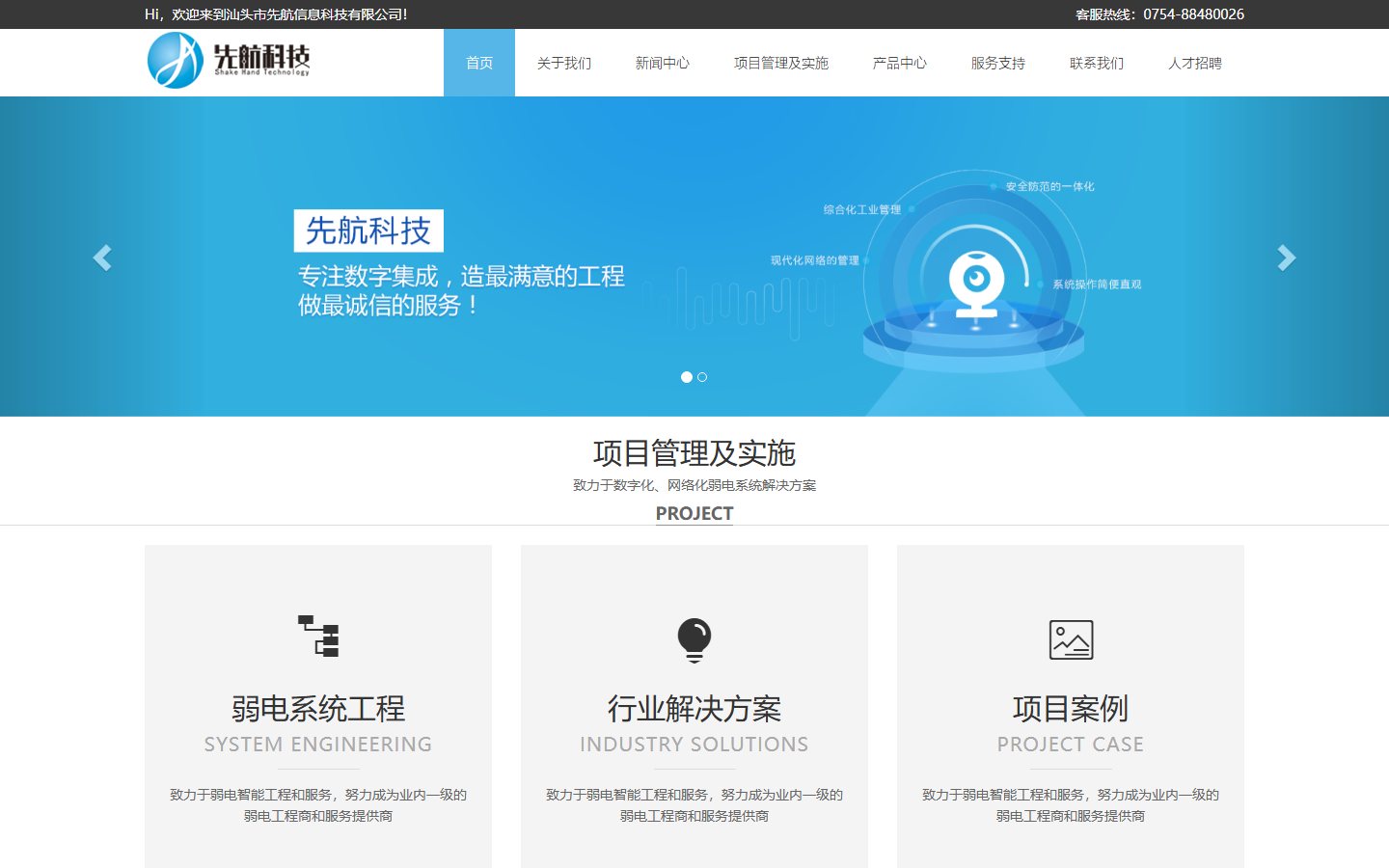
Task: Click the description text under 项目案例
Action: pos(1071,805)
